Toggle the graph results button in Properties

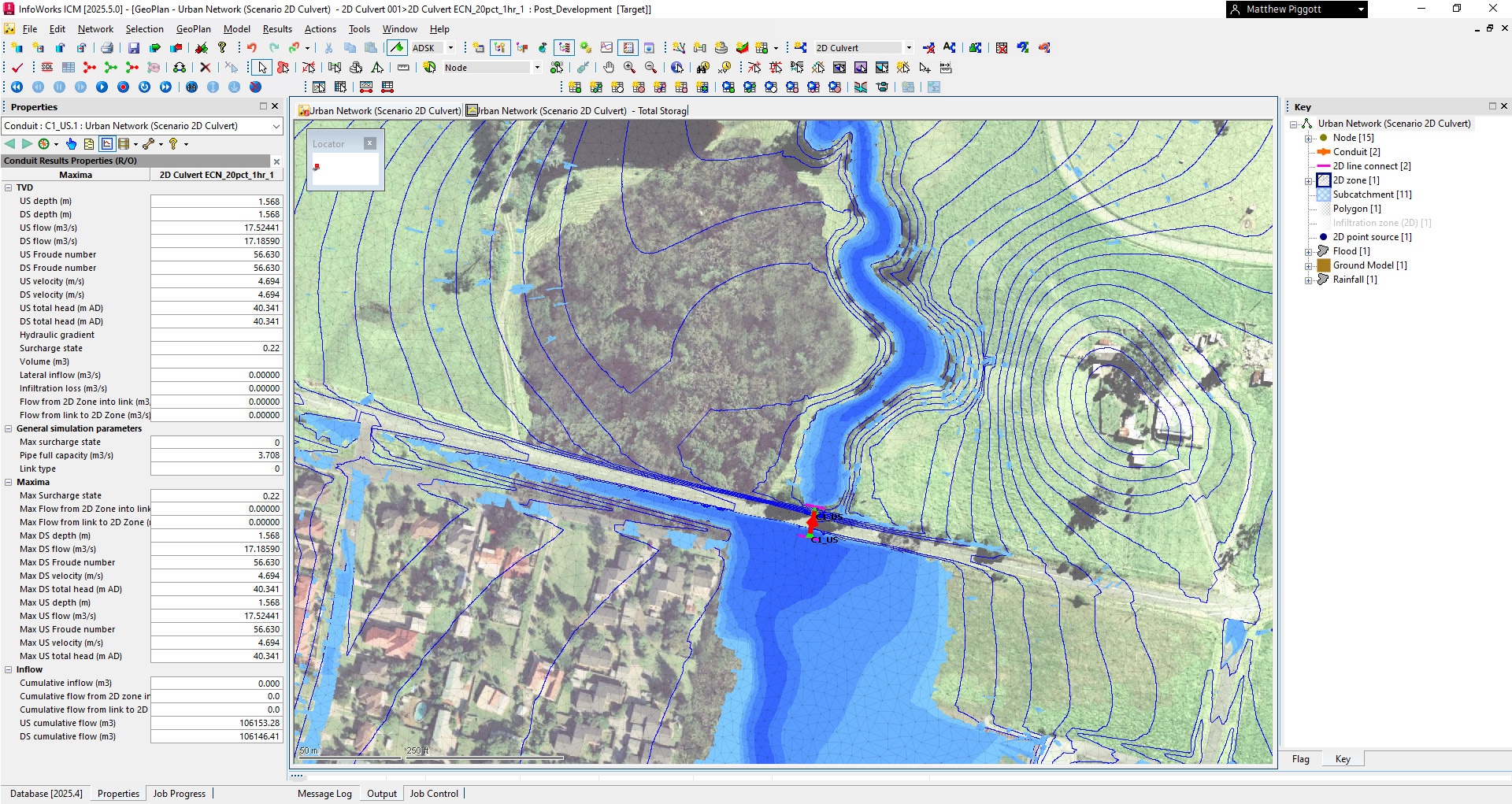106,144
